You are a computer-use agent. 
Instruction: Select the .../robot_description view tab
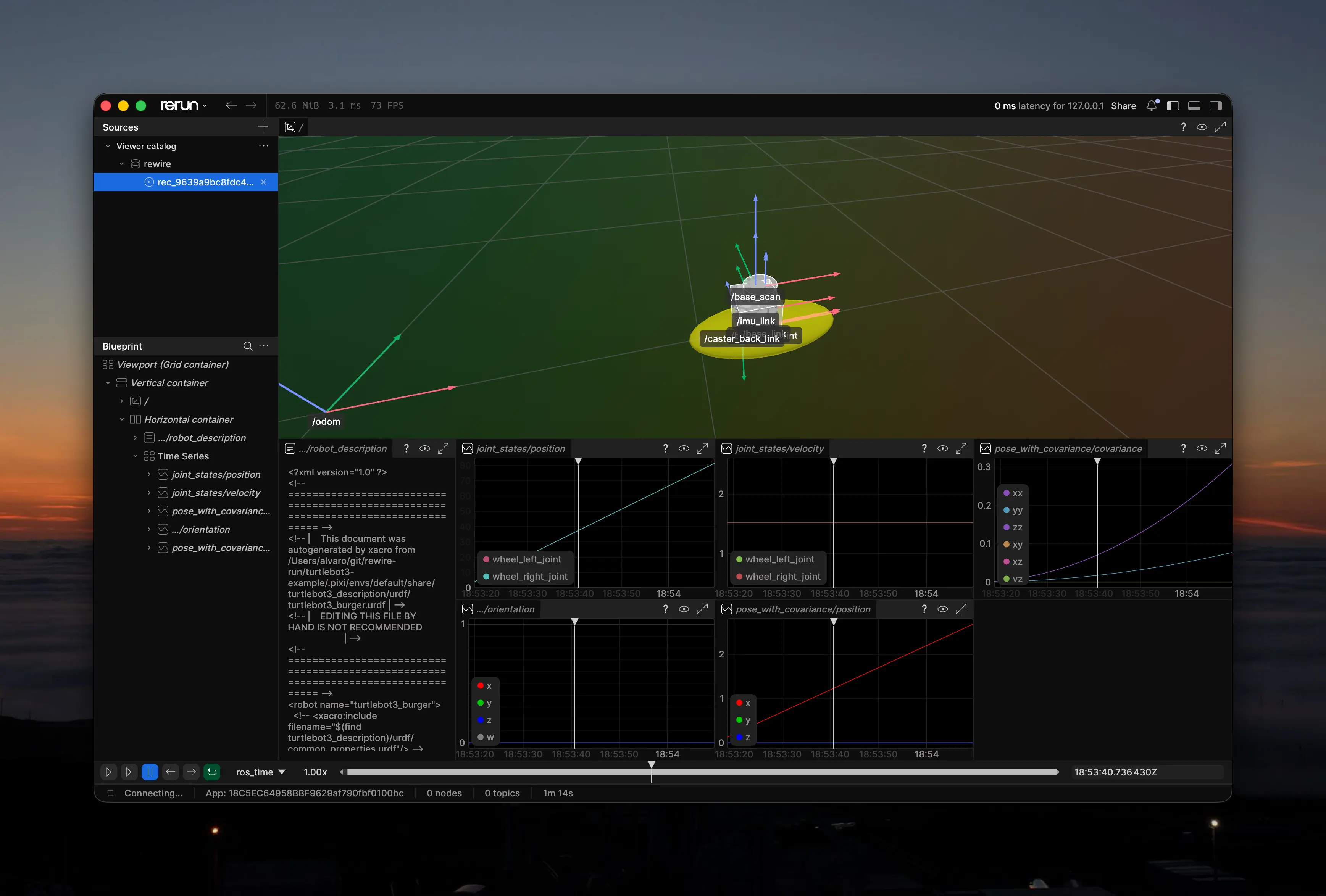point(336,448)
